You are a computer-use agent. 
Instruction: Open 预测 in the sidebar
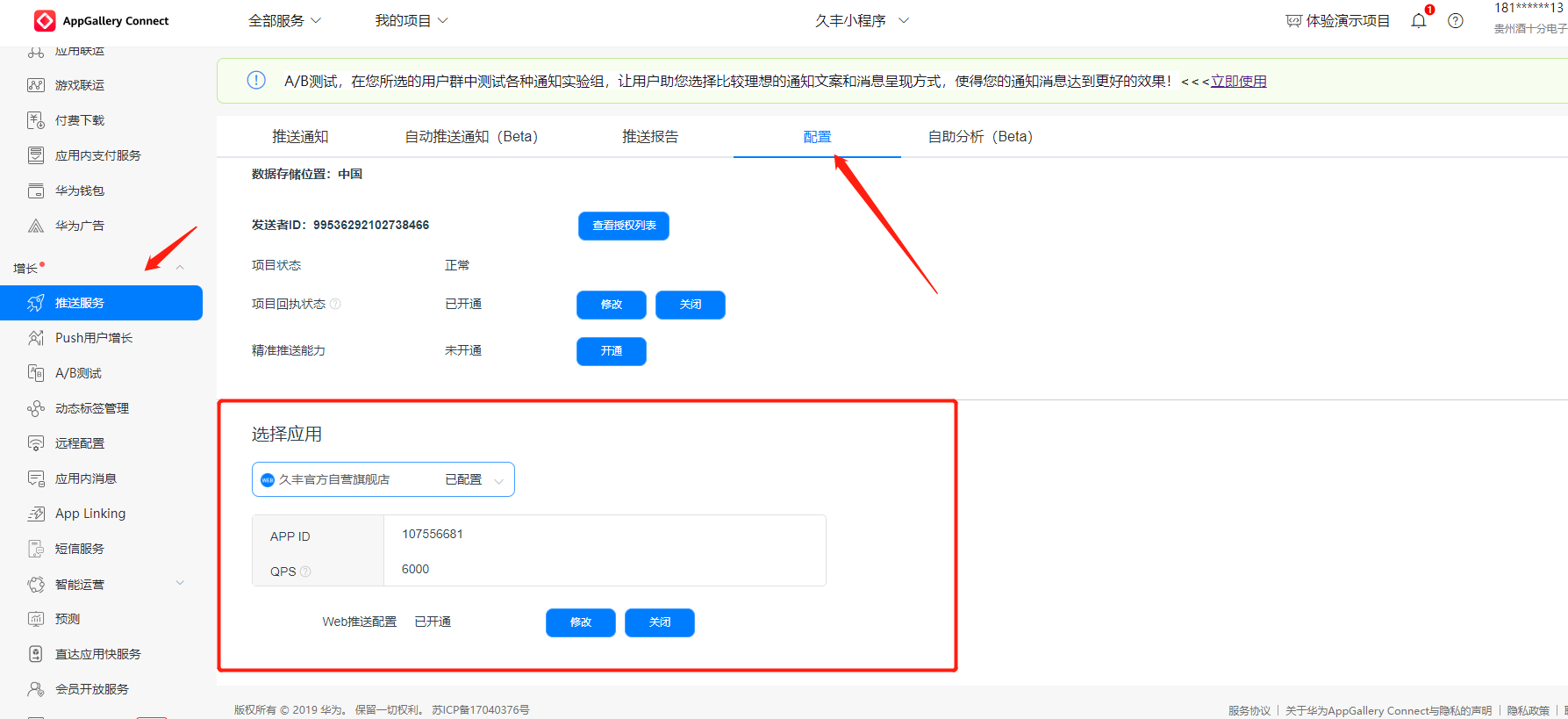[x=68, y=619]
